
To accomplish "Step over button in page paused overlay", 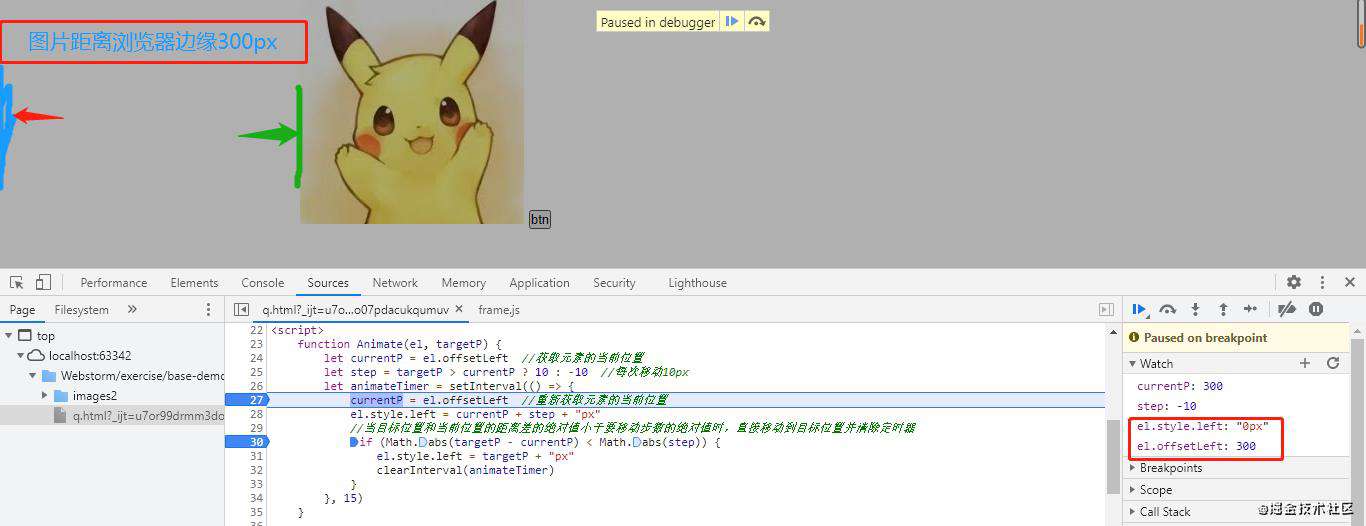I will pyautogui.click(x=757, y=21).
